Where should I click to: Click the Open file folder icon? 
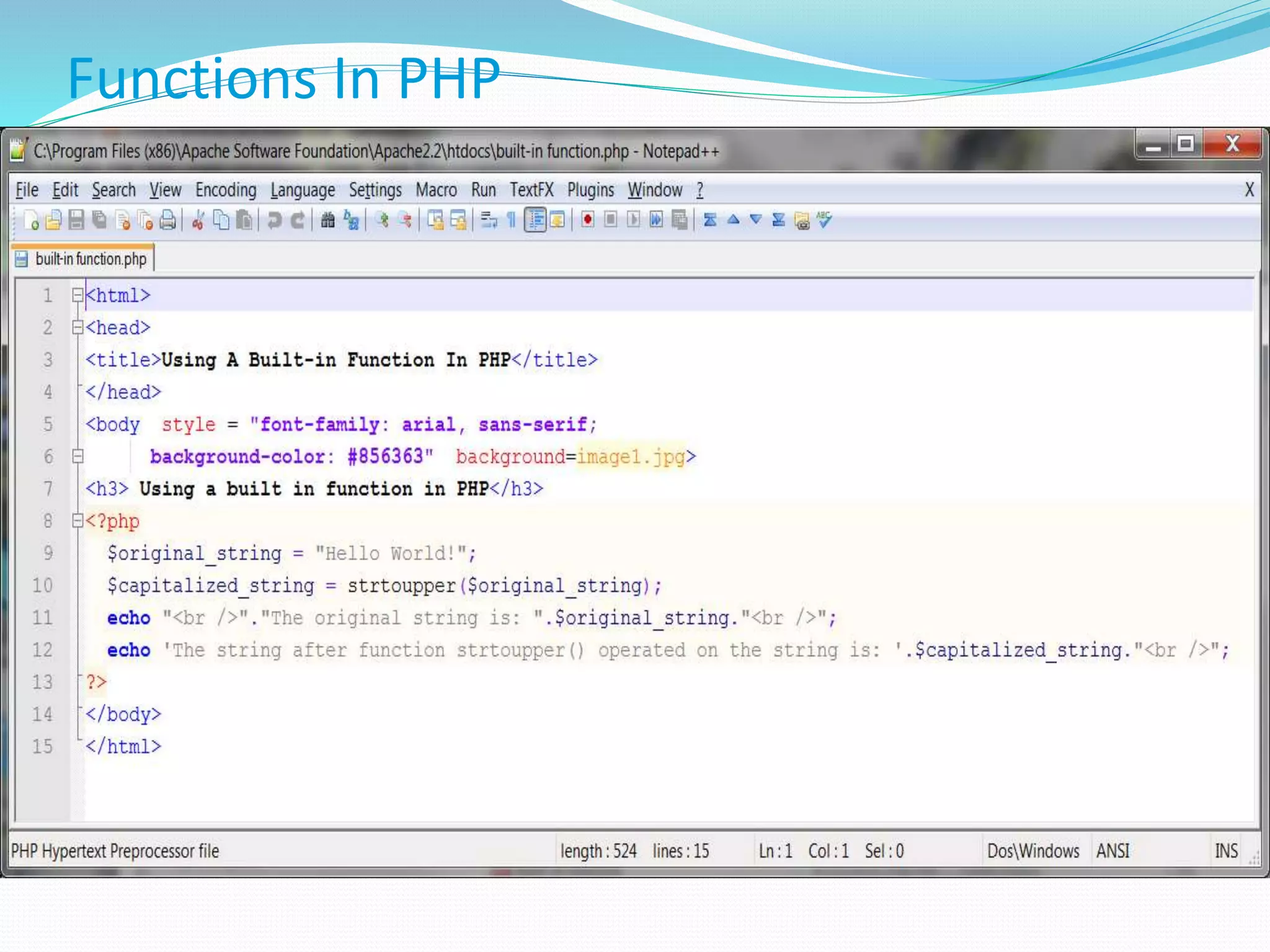[x=54, y=220]
